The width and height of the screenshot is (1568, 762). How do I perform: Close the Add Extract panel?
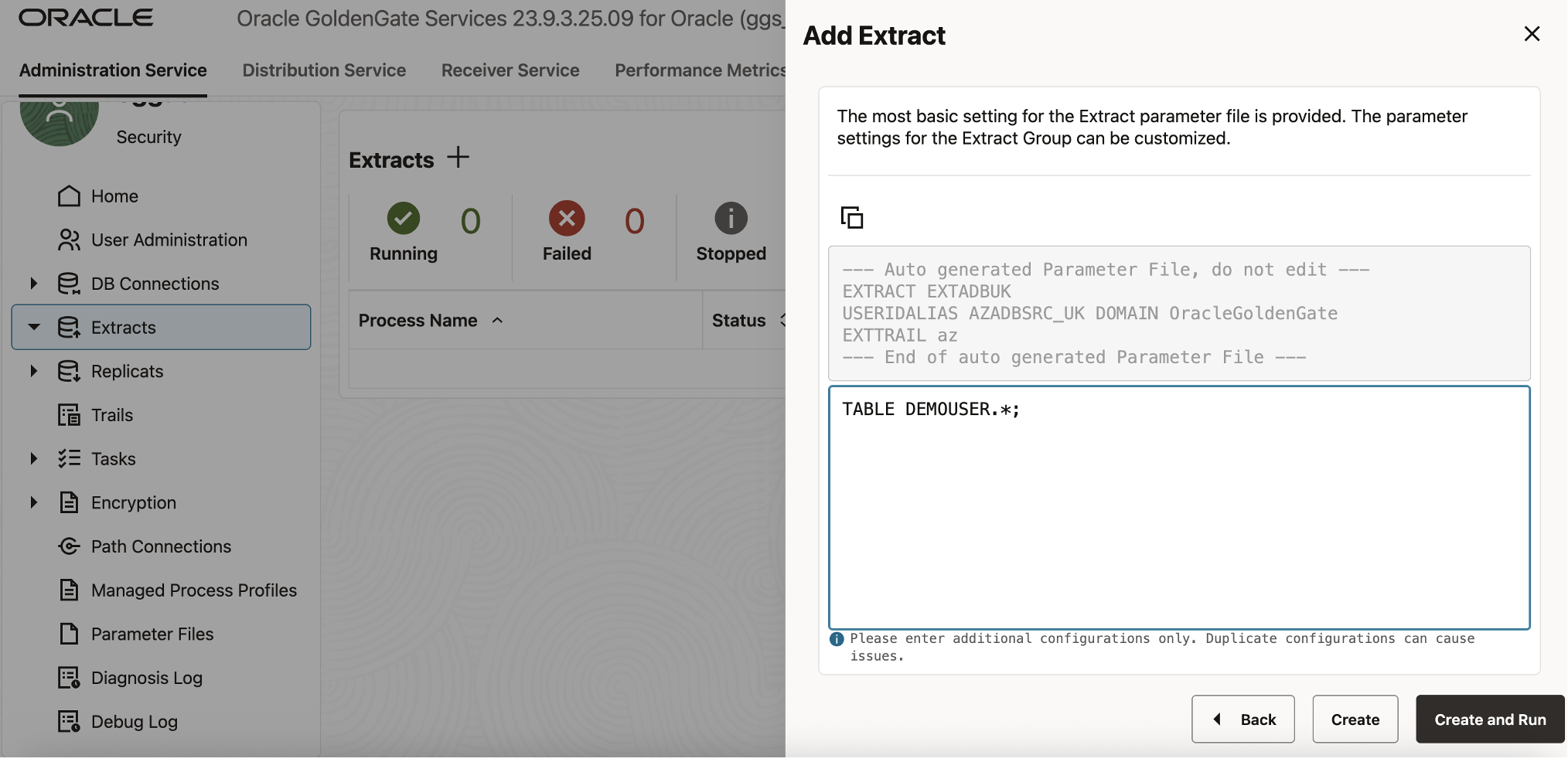[x=1532, y=34]
